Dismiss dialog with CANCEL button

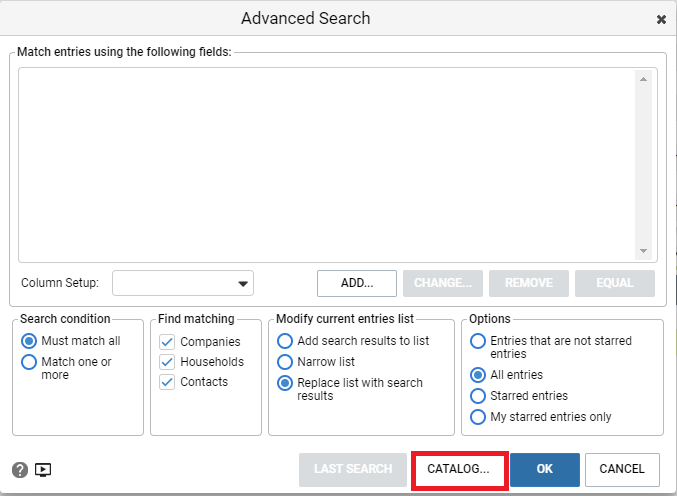(x=622, y=470)
